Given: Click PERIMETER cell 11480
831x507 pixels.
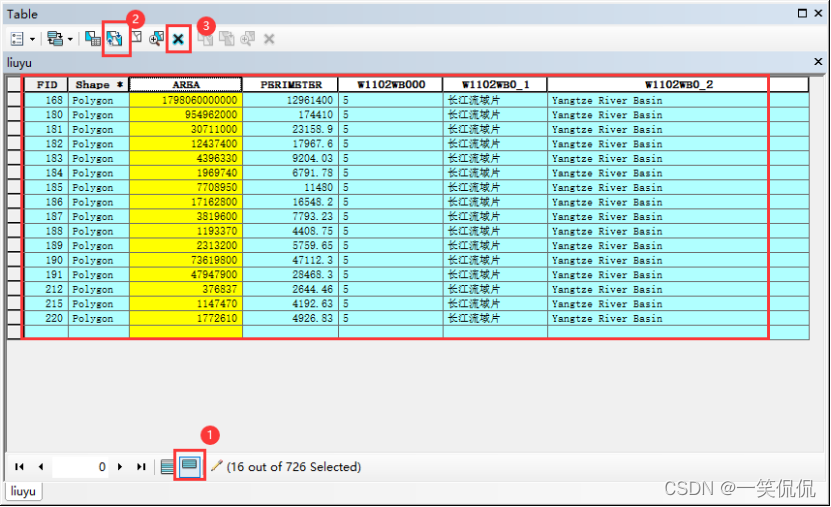Looking at the screenshot, I should pos(290,188).
